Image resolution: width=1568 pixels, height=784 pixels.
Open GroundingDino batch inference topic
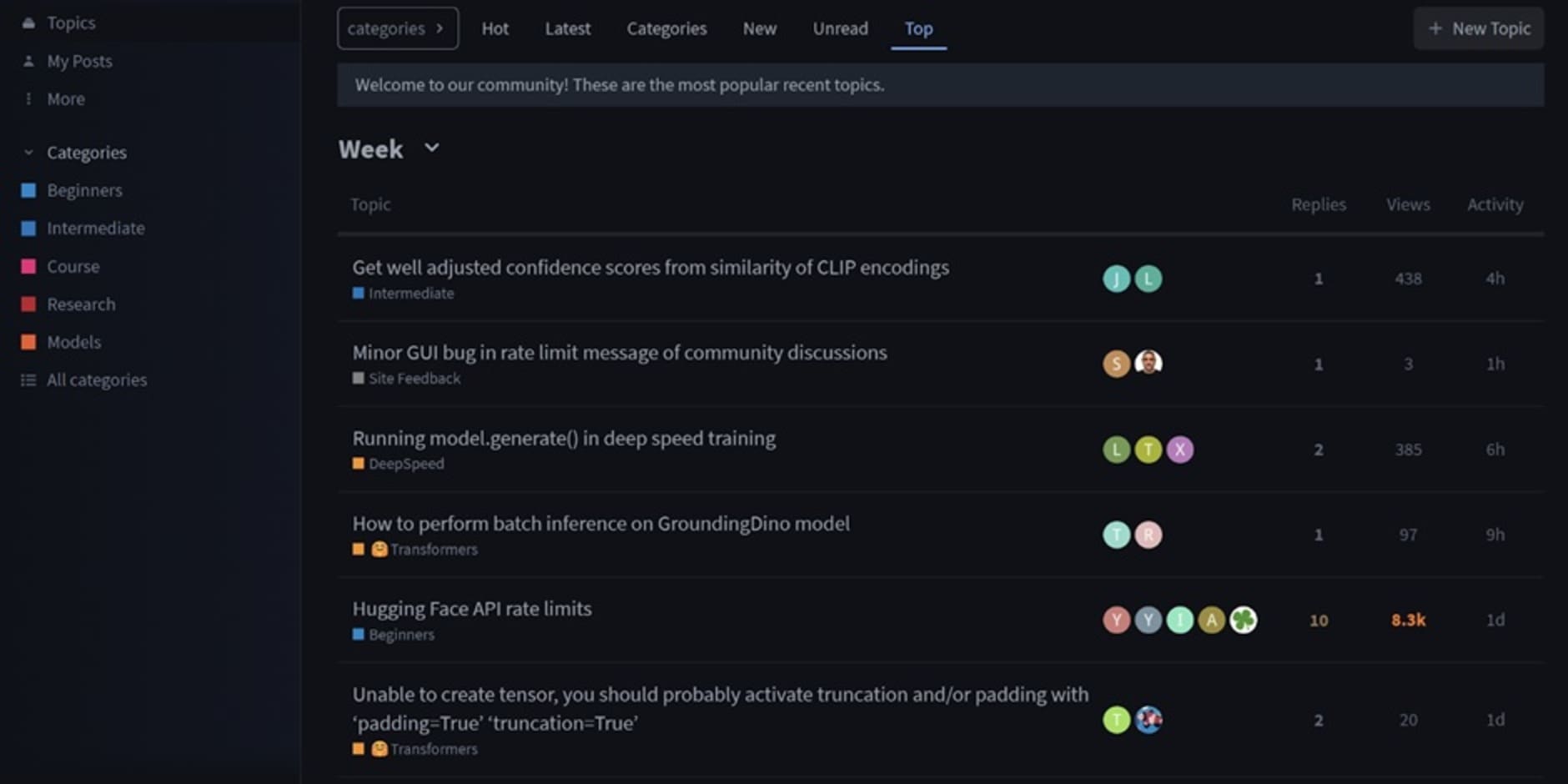click(601, 524)
